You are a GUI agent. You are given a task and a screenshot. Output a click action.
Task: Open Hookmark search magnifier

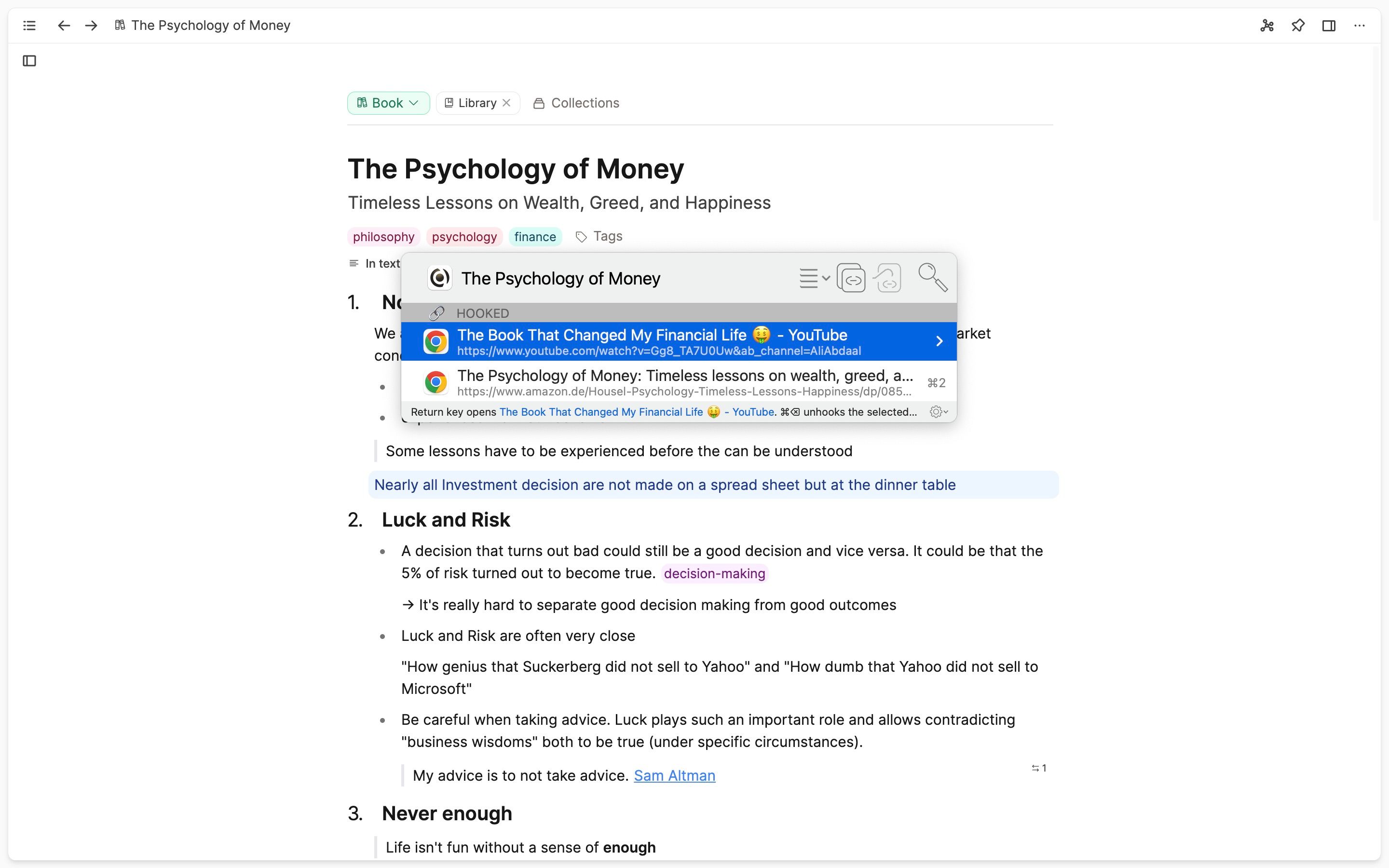coord(932,277)
